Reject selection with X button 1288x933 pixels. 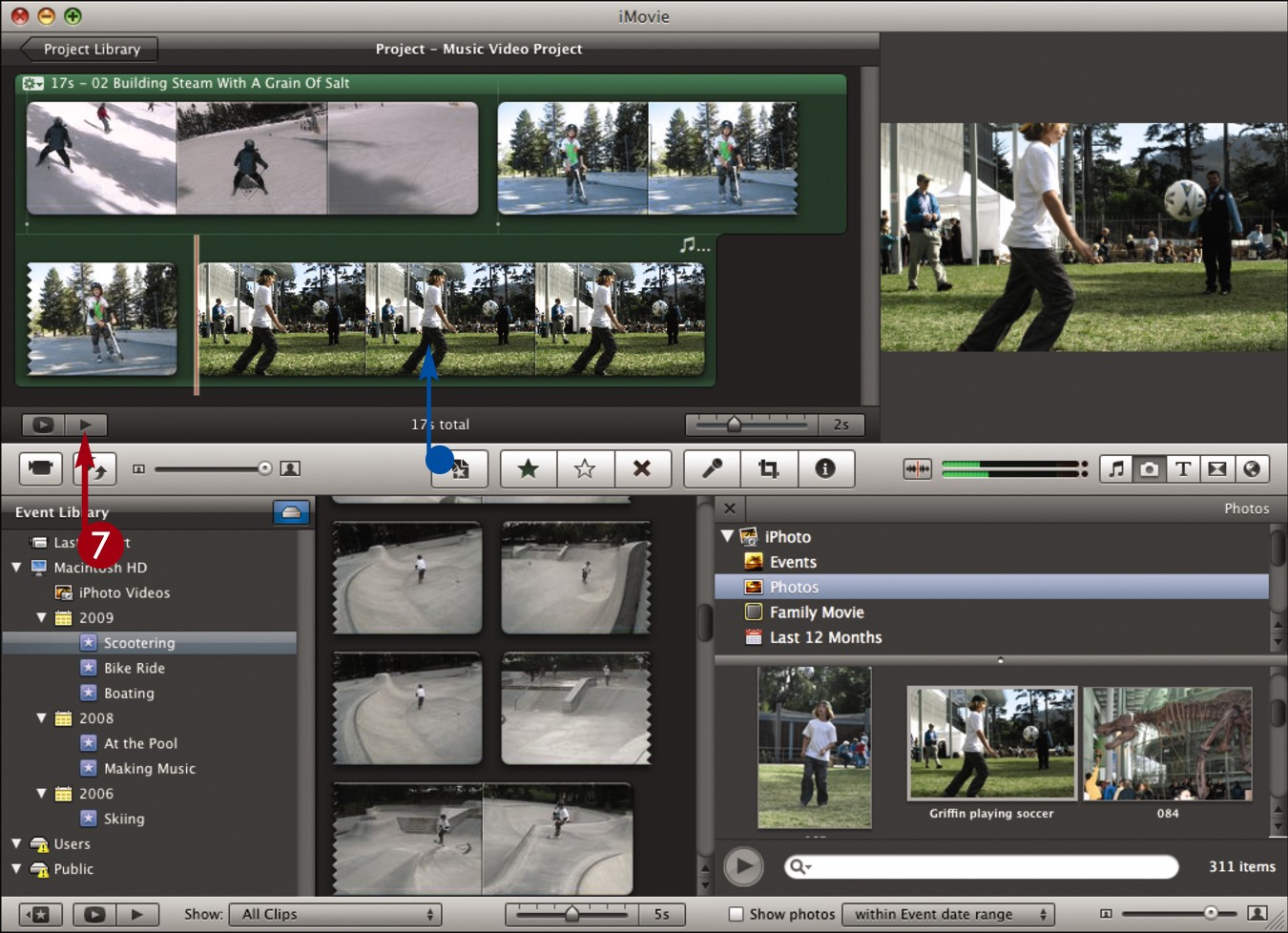[x=642, y=468]
